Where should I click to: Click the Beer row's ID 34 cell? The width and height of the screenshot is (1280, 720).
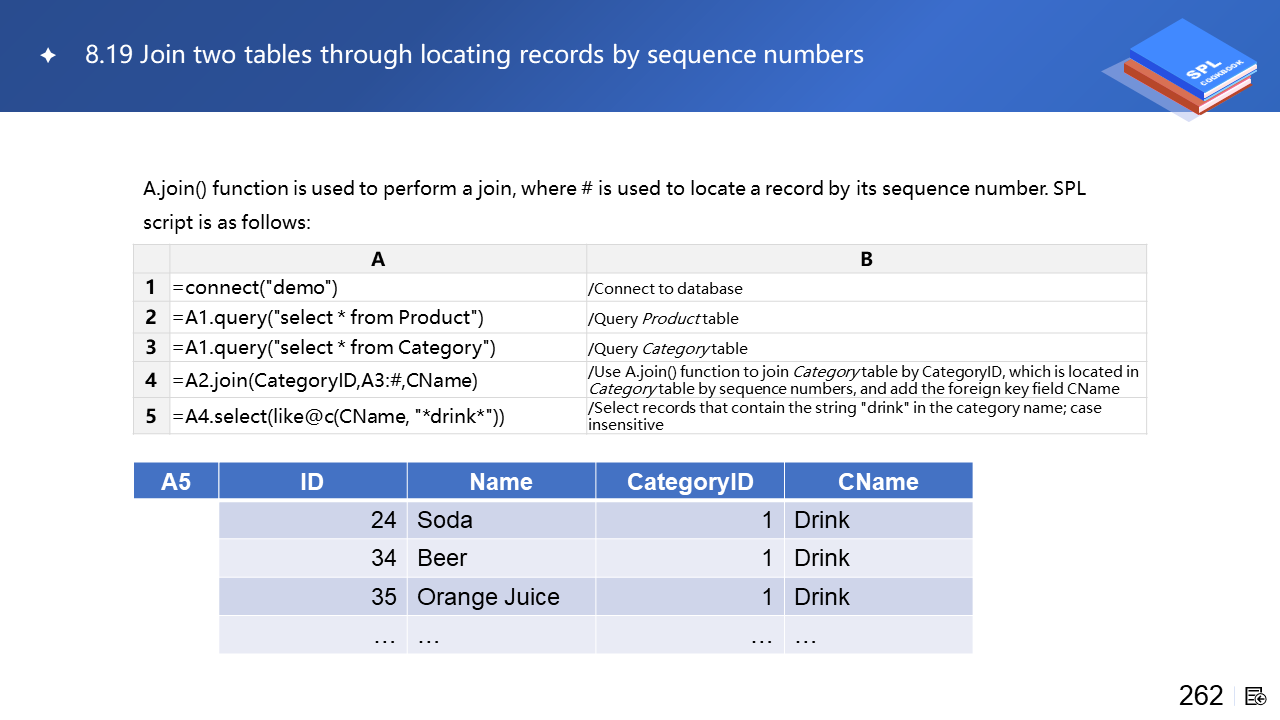coord(312,558)
